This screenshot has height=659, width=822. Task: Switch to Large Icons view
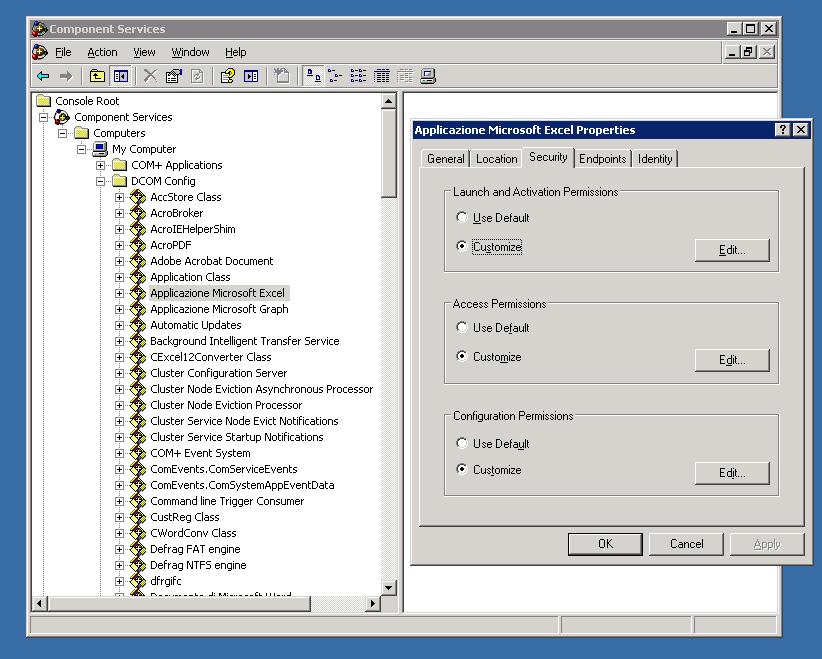coord(313,77)
